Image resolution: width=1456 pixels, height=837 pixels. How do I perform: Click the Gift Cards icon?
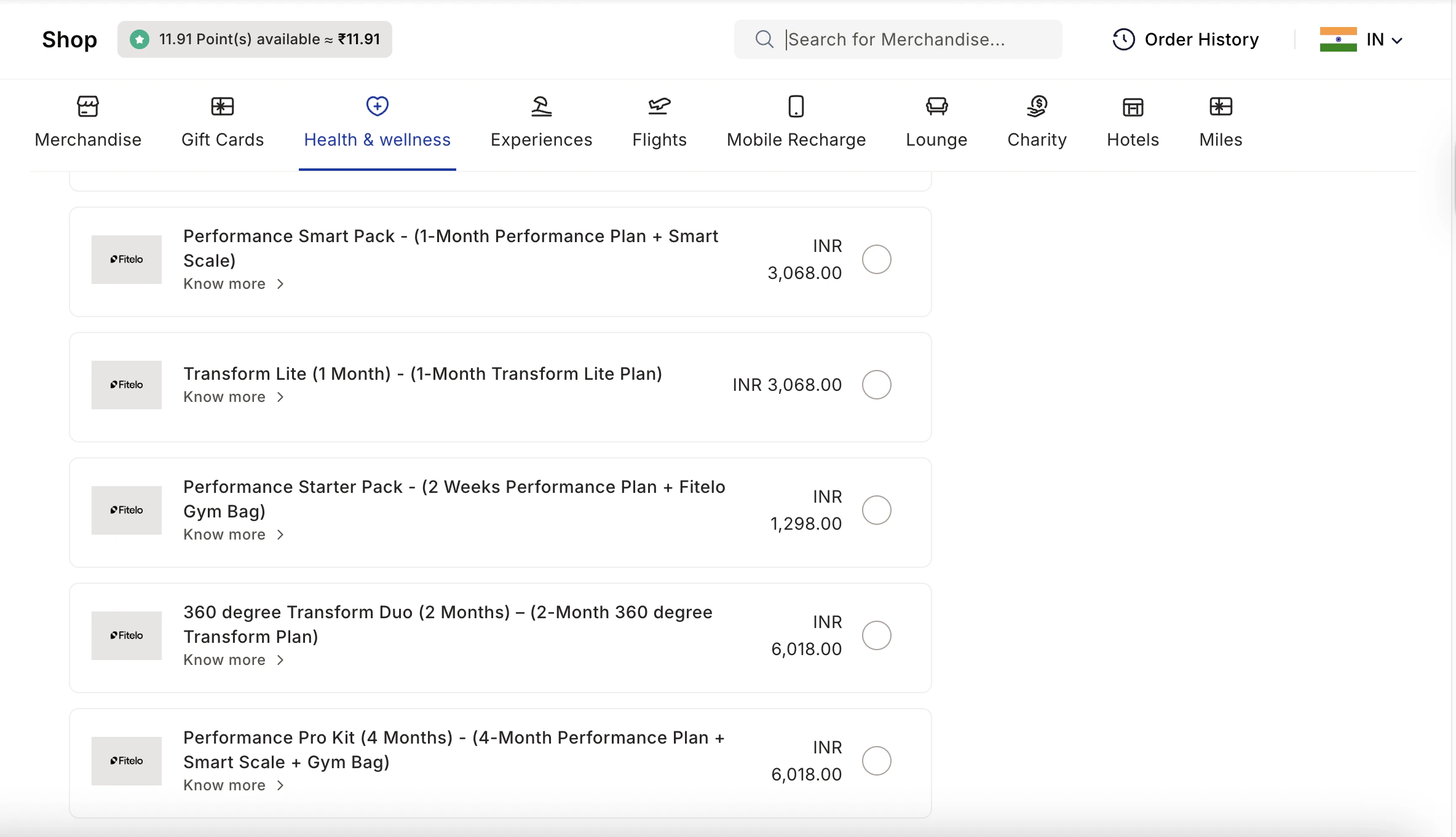tap(223, 106)
